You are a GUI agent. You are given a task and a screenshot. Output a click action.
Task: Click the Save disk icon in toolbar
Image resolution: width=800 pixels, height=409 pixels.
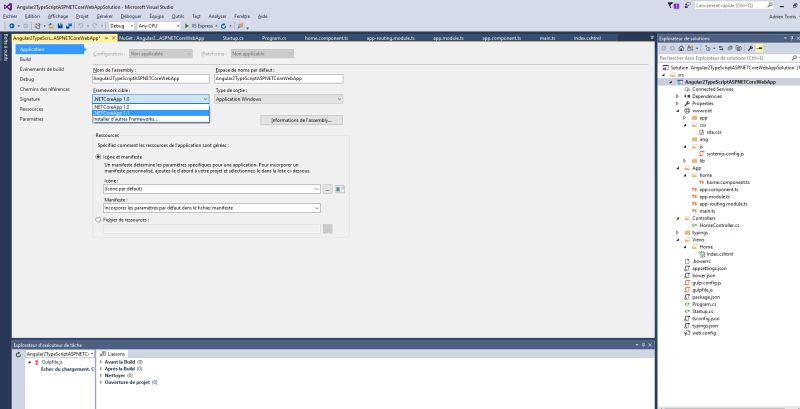(x=60, y=25)
